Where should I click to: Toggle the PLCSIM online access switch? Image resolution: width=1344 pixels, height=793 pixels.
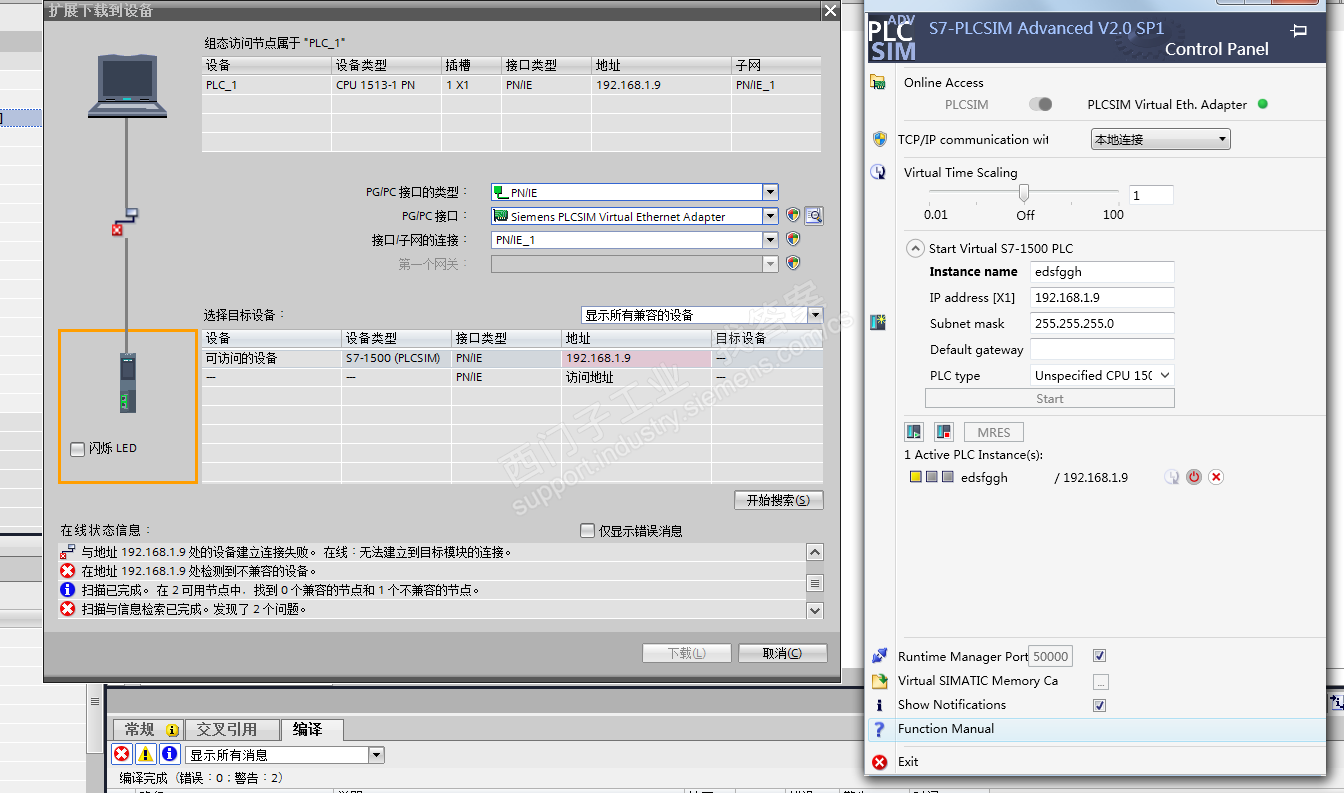coord(1041,104)
